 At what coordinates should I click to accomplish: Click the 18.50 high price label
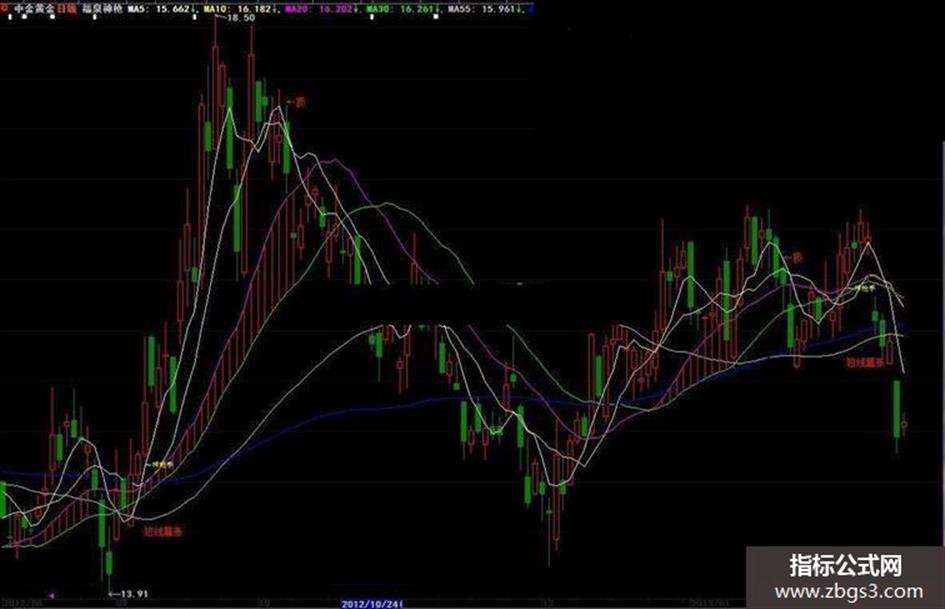pos(240,17)
